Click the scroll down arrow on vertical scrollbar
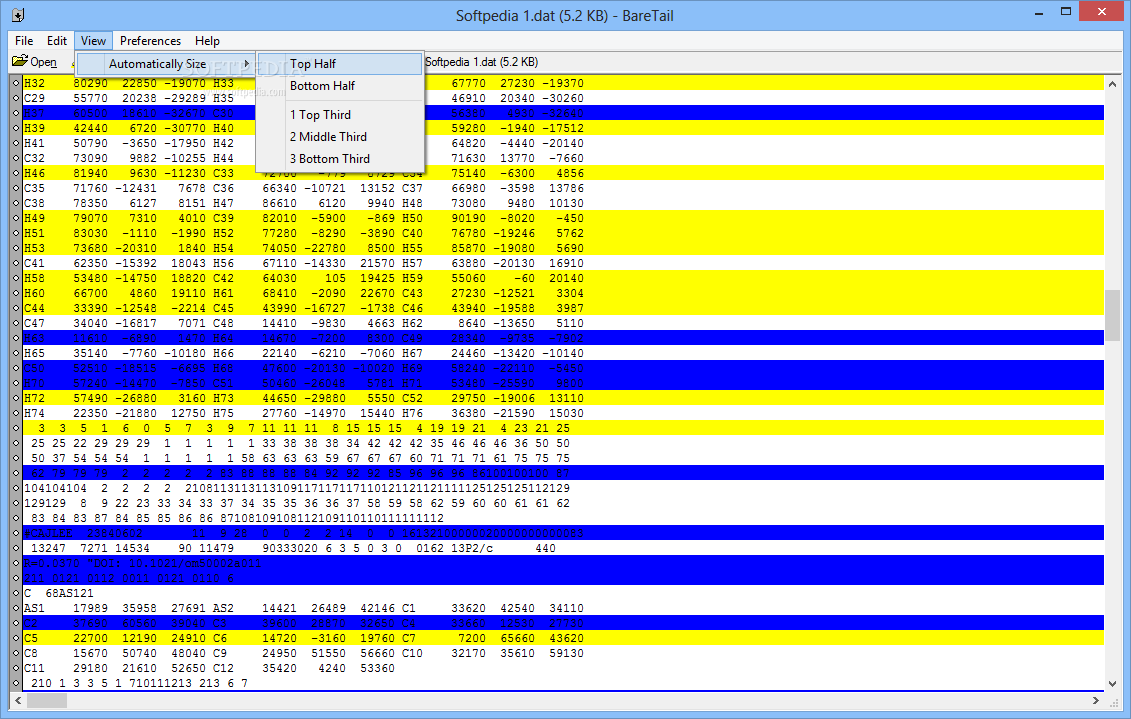The width and height of the screenshot is (1131, 719). tap(1112, 683)
